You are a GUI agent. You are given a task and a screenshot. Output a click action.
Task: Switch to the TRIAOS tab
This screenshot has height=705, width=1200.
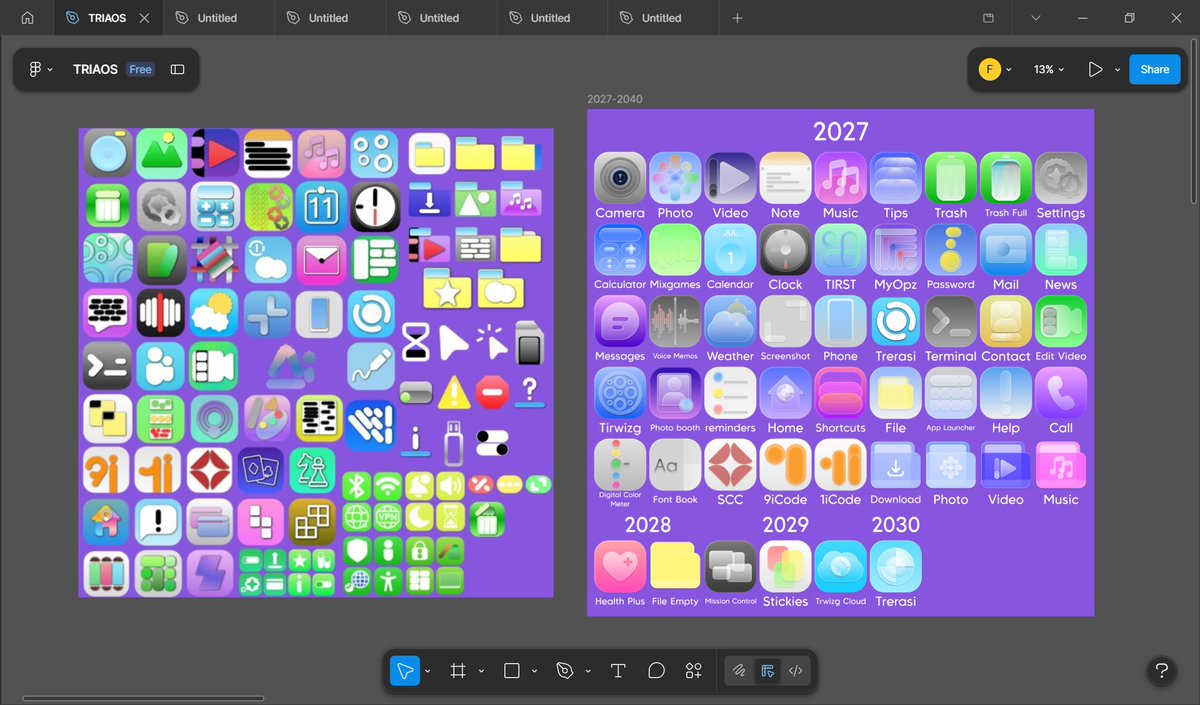point(105,17)
